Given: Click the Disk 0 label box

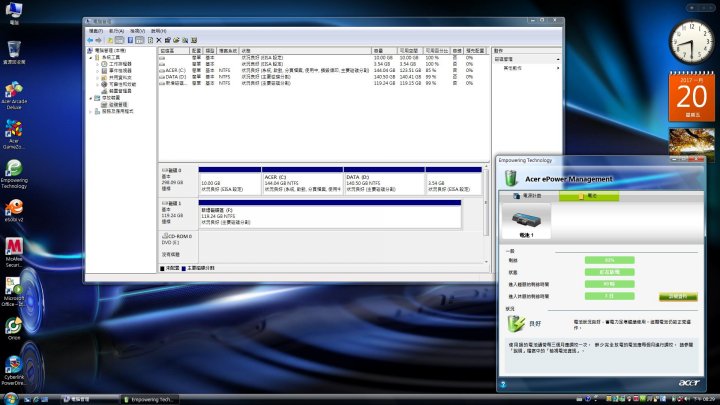Looking at the screenshot, I should [x=178, y=179].
